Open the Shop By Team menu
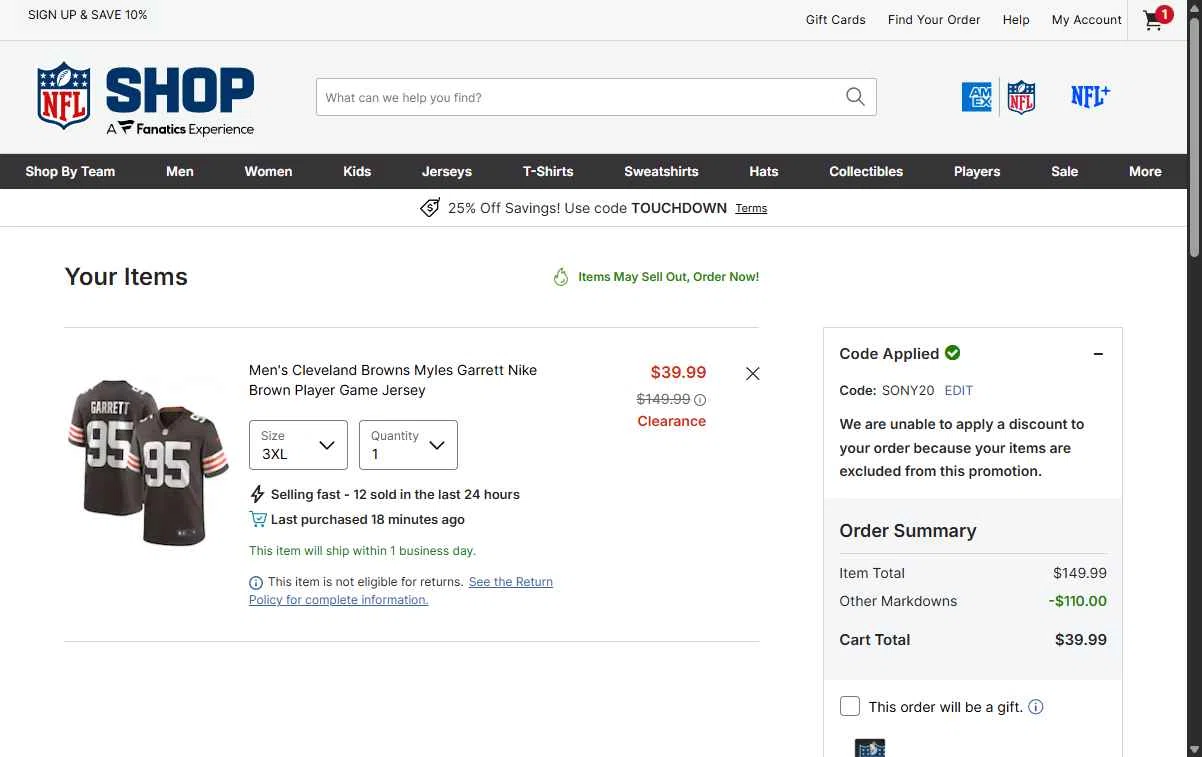 pyautogui.click(x=70, y=171)
